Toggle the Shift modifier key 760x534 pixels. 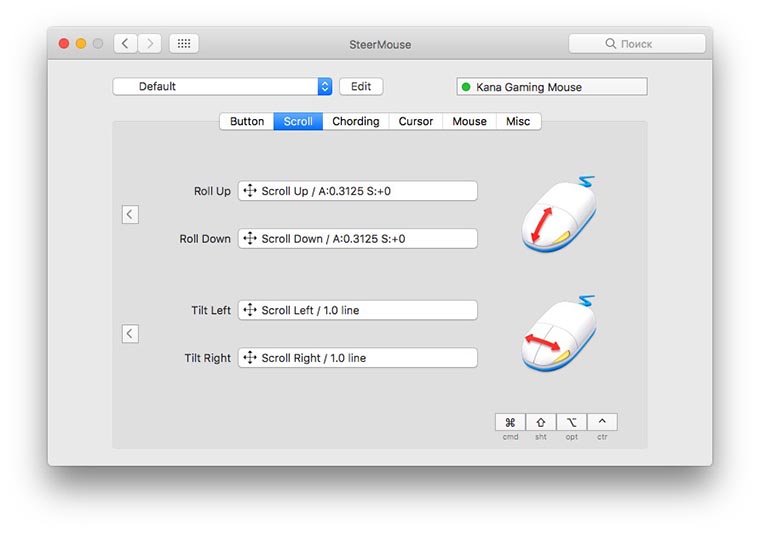tap(541, 423)
